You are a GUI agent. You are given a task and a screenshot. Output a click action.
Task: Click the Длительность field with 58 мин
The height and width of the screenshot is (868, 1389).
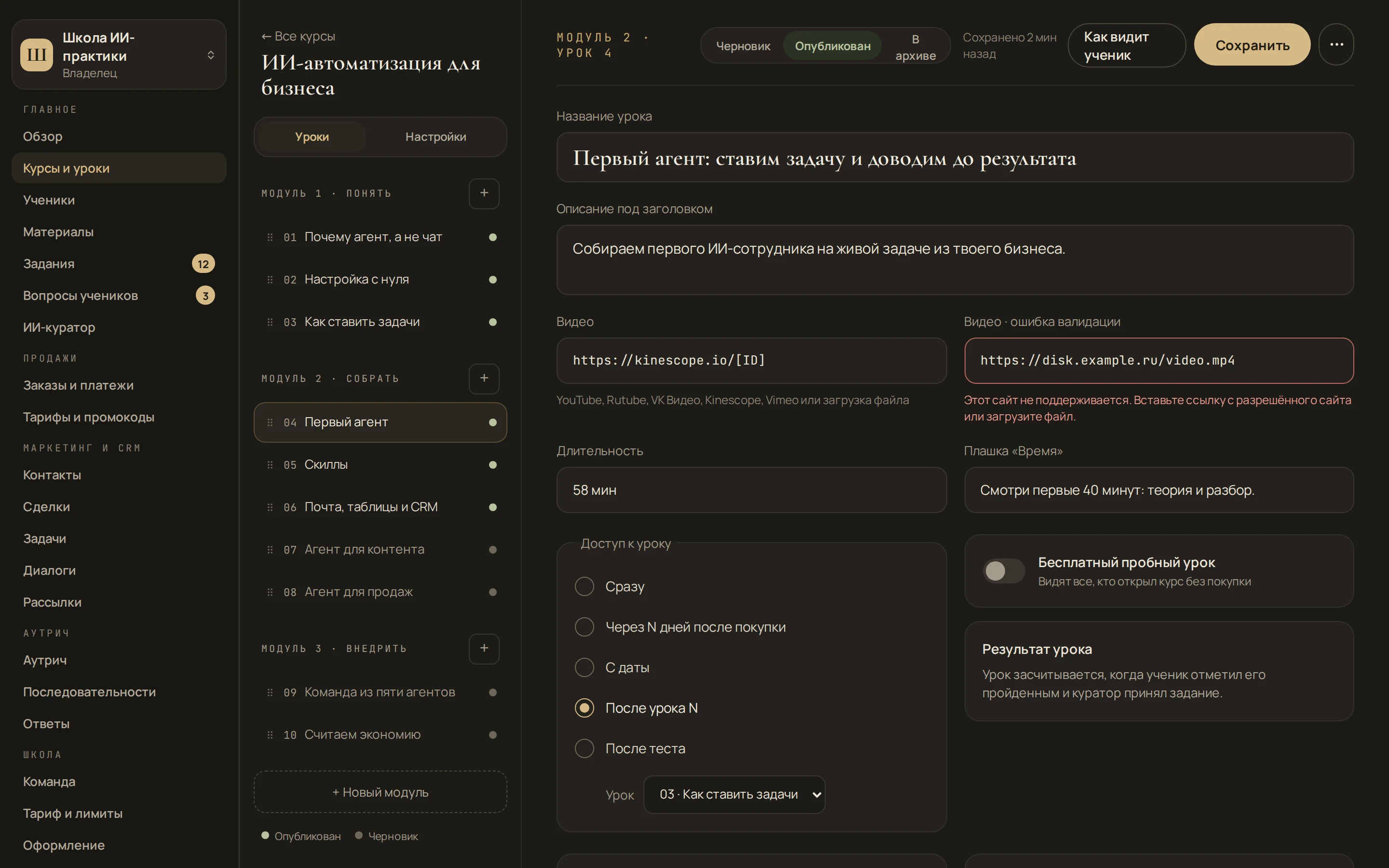pos(751,490)
